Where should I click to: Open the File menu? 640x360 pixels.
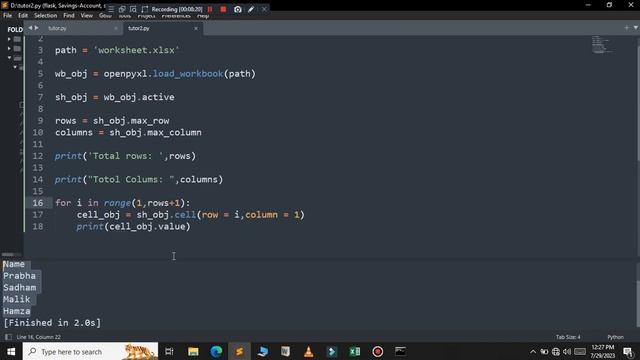coord(7,16)
